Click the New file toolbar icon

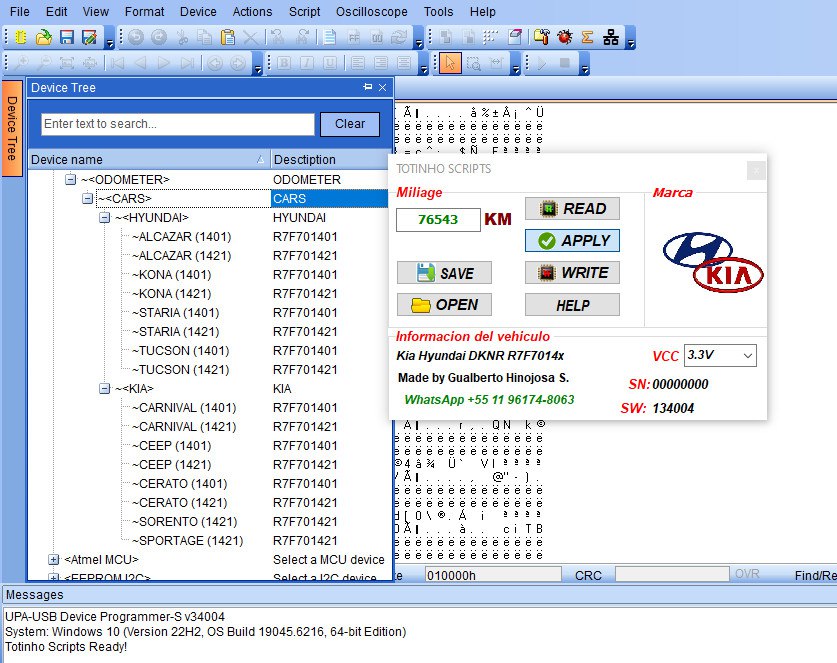[x=19, y=38]
